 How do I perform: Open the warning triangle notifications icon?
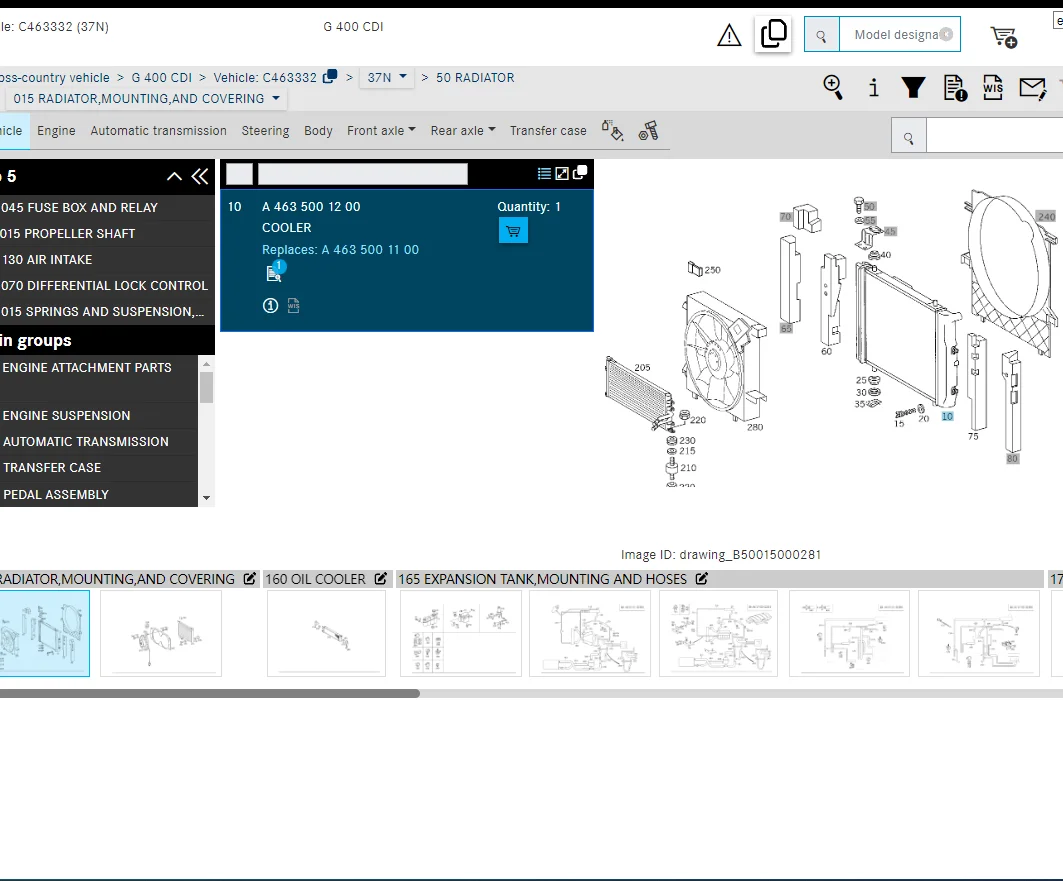(x=729, y=35)
